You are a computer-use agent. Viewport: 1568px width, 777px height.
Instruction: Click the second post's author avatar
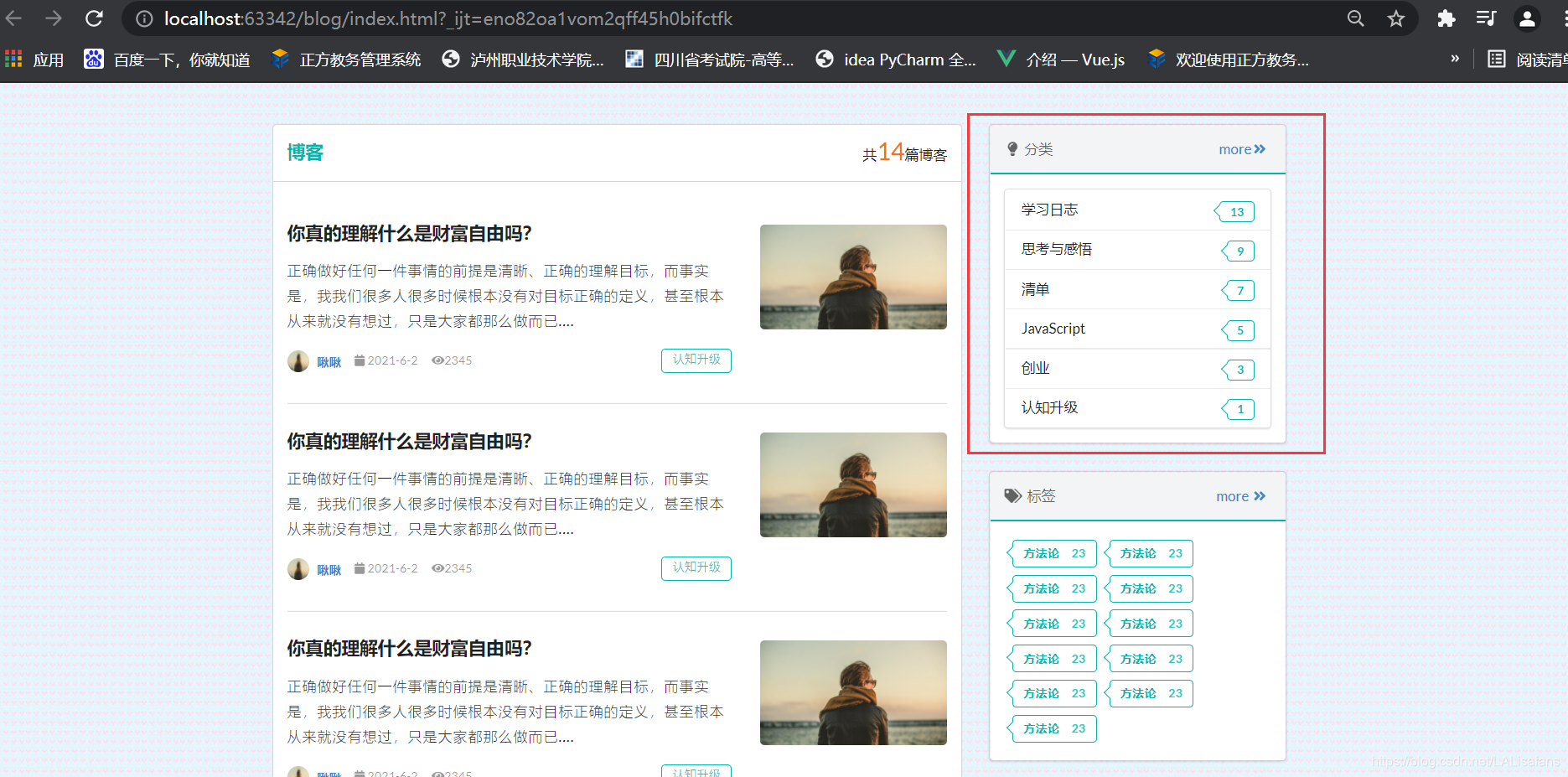click(298, 569)
